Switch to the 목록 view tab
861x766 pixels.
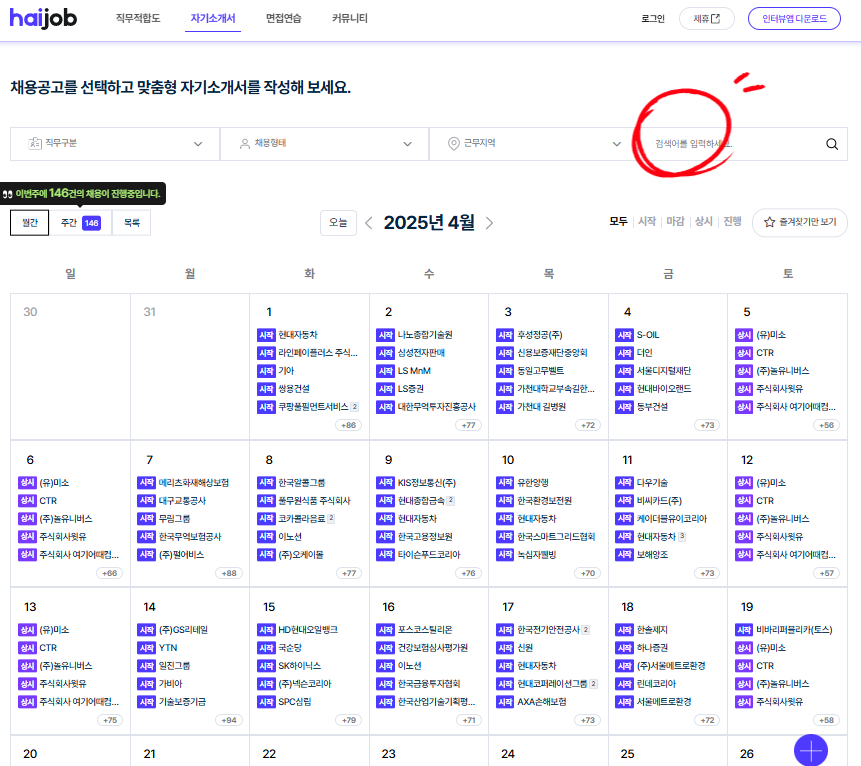132,223
